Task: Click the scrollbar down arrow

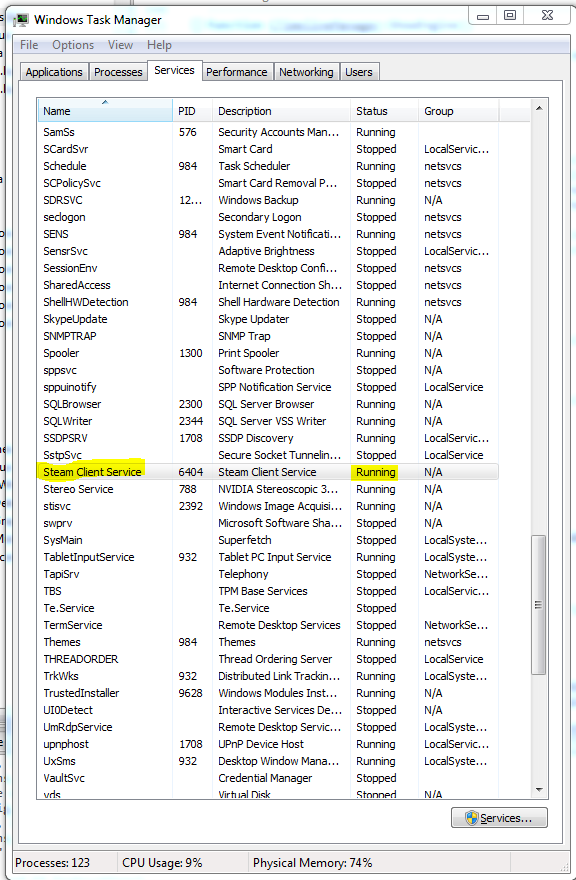Action: (539, 790)
